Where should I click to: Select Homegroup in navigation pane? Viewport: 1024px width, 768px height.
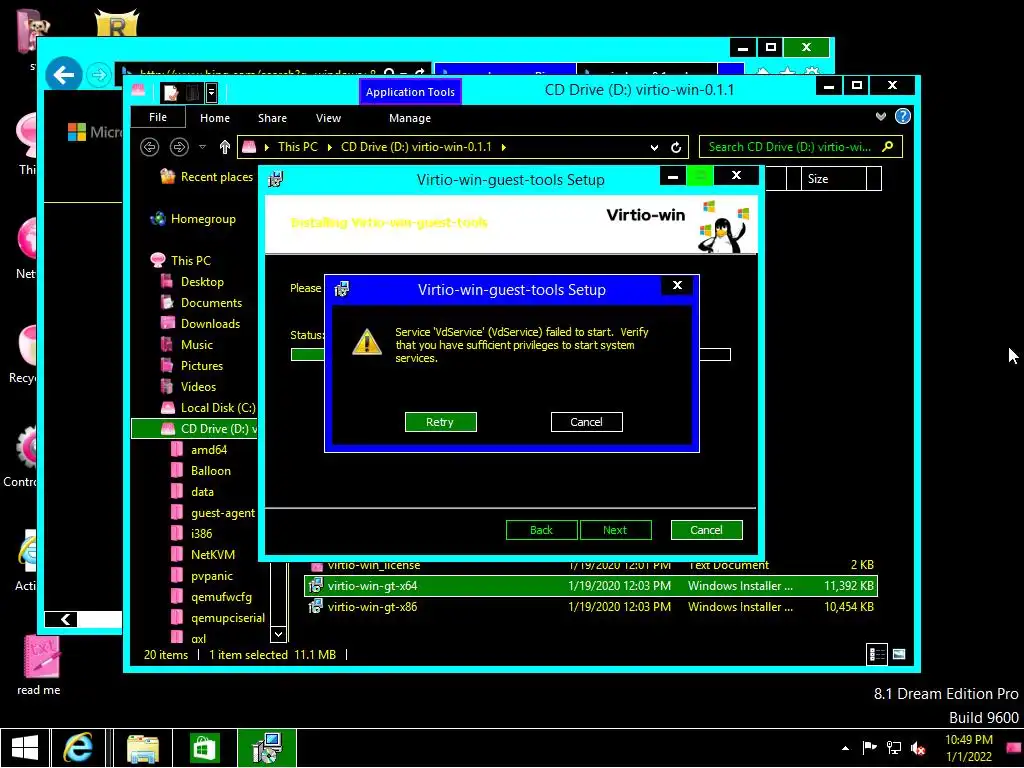[x=193, y=219]
